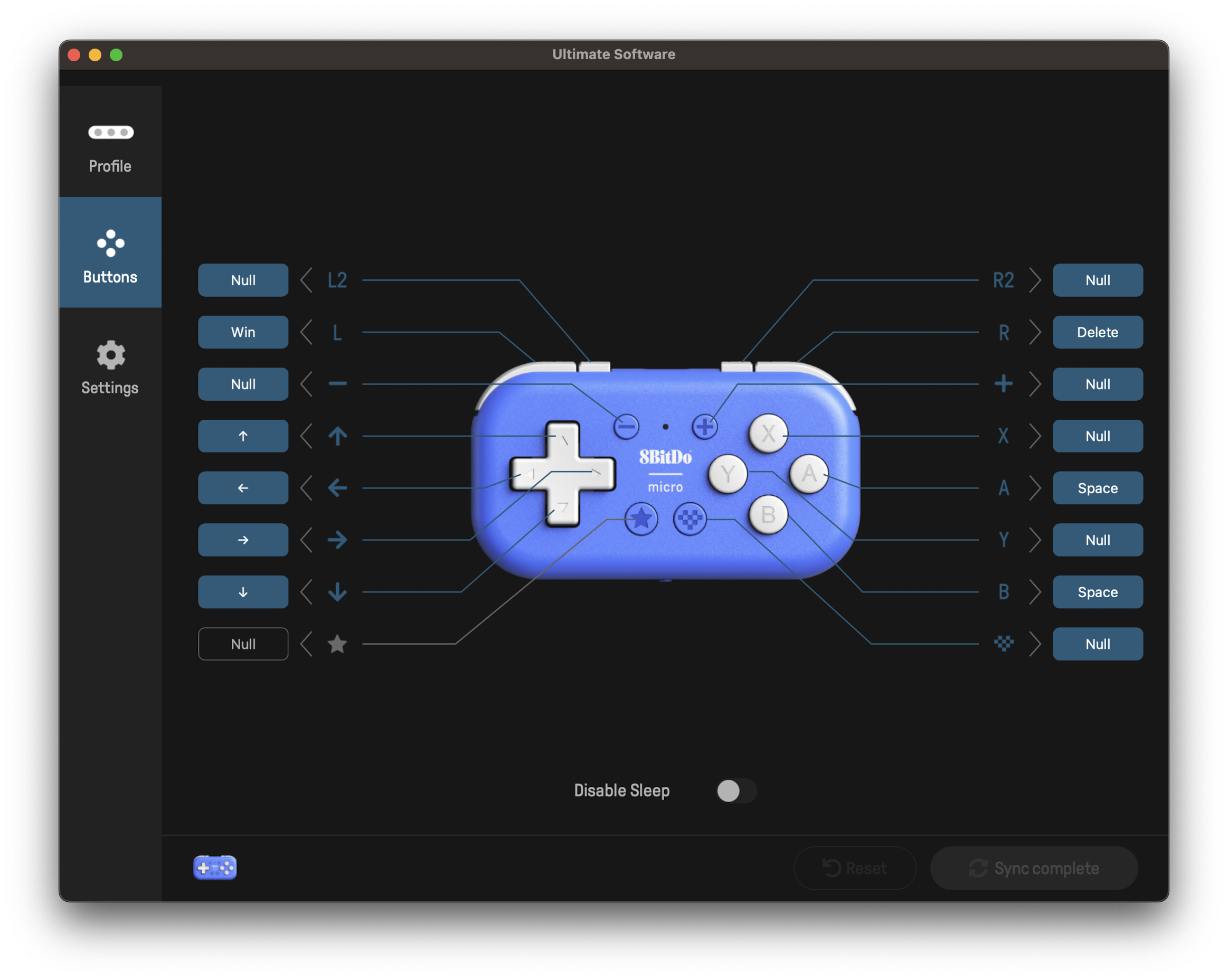Click the Sync complete button
The height and width of the screenshot is (980, 1228).
[1034, 868]
